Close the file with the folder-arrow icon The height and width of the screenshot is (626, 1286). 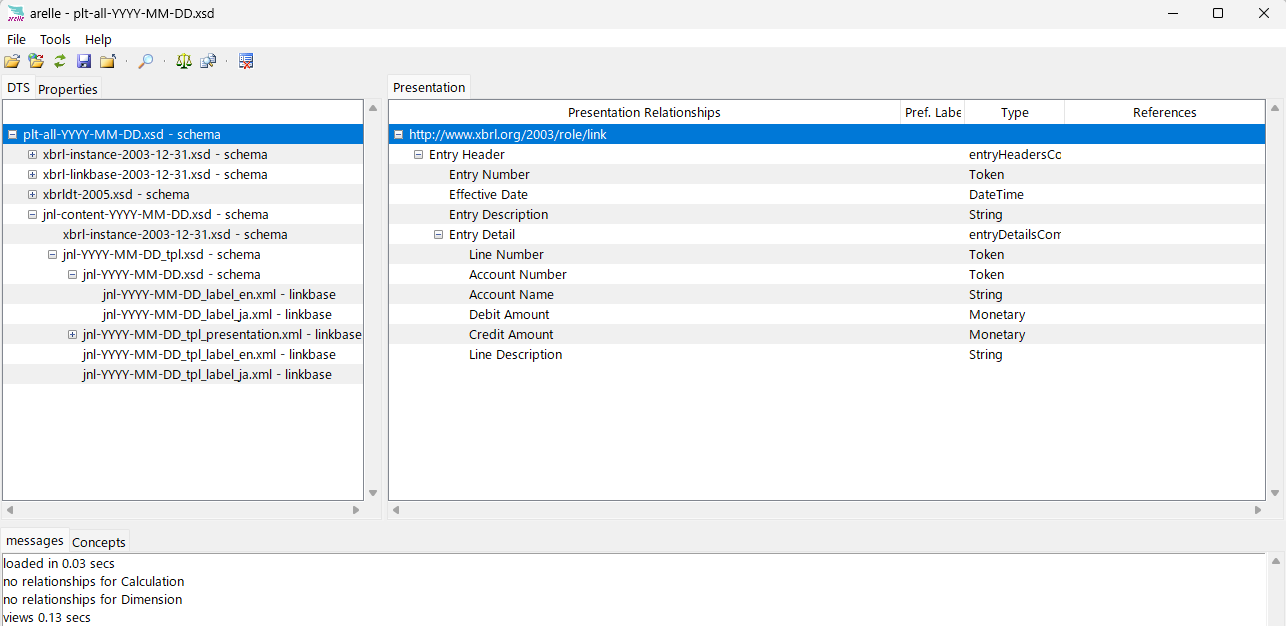(x=108, y=61)
